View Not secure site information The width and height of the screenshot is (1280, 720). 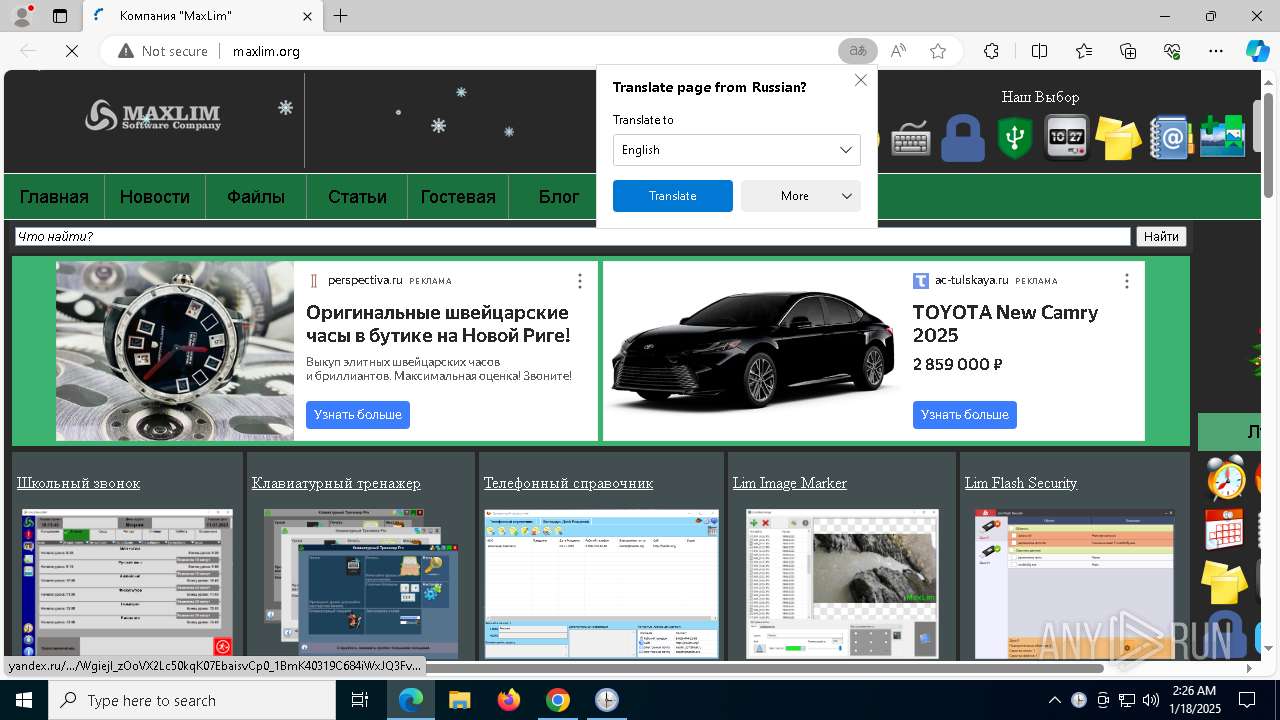pyautogui.click(x=163, y=51)
